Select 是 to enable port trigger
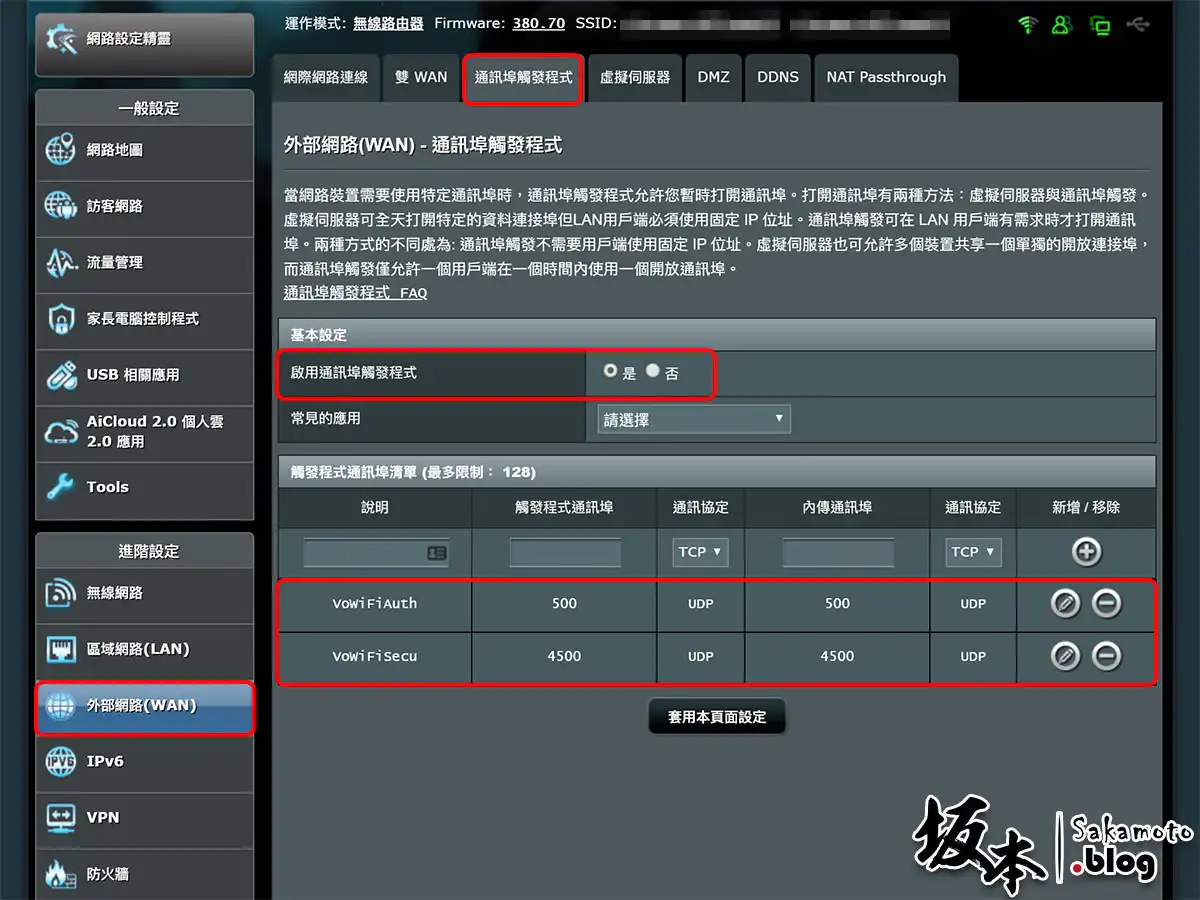The image size is (1200, 900). click(x=610, y=371)
